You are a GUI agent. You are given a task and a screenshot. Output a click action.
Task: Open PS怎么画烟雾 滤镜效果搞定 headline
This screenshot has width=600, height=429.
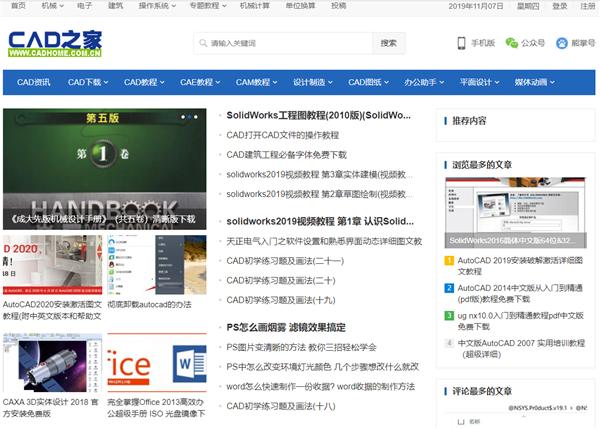[286, 328]
